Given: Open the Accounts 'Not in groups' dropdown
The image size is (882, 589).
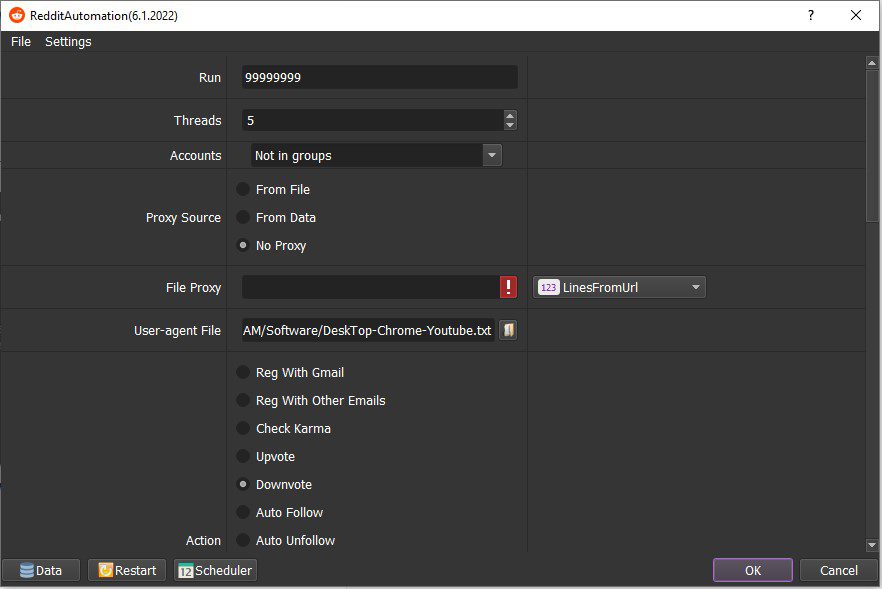Looking at the screenshot, I should click(376, 155).
